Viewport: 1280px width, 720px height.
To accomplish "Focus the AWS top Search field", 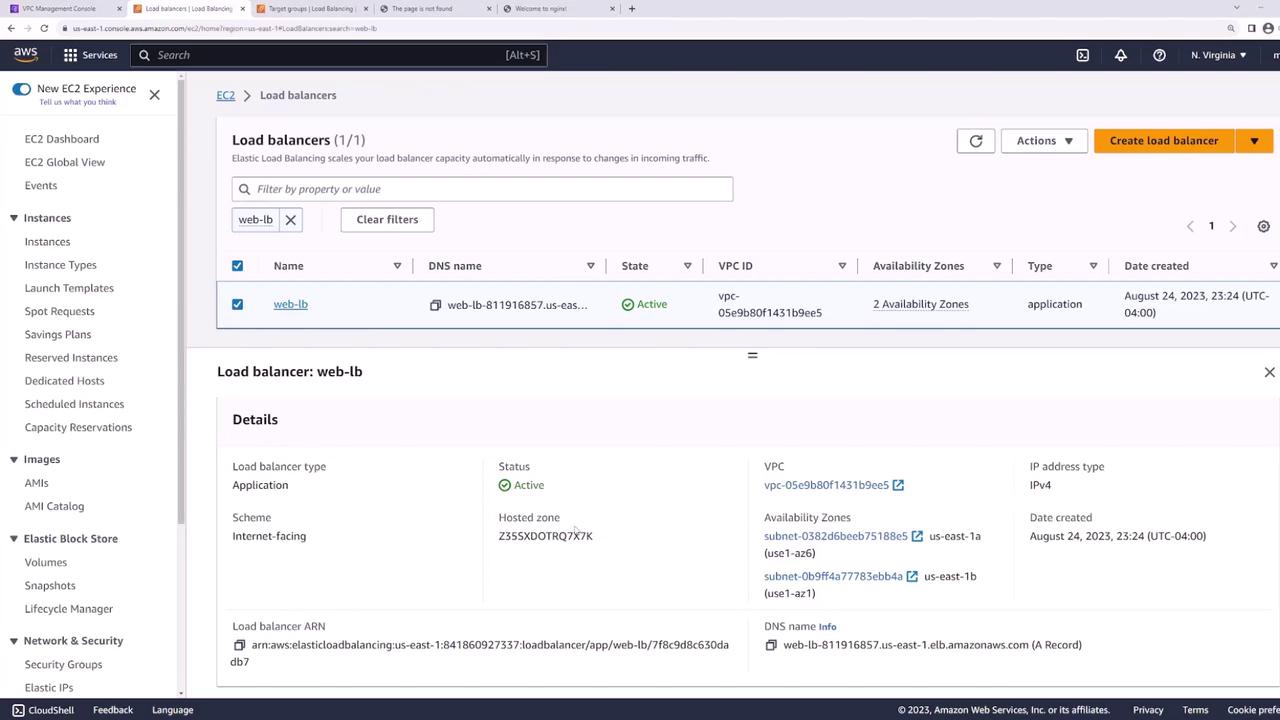I will coord(339,55).
